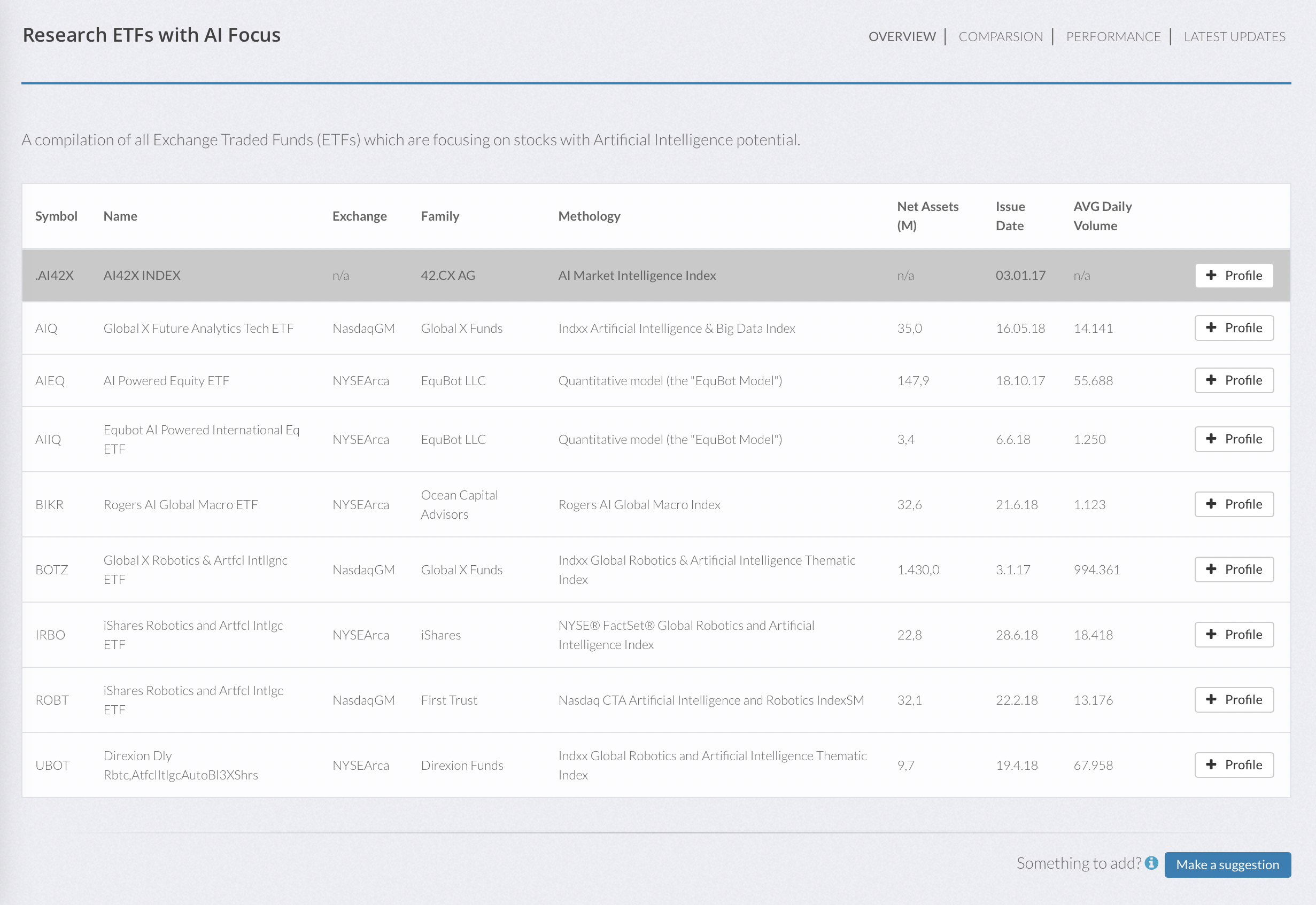The image size is (1316, 905).
Task: Click the info icon beside "Something to add?"
Action: 1151,862
